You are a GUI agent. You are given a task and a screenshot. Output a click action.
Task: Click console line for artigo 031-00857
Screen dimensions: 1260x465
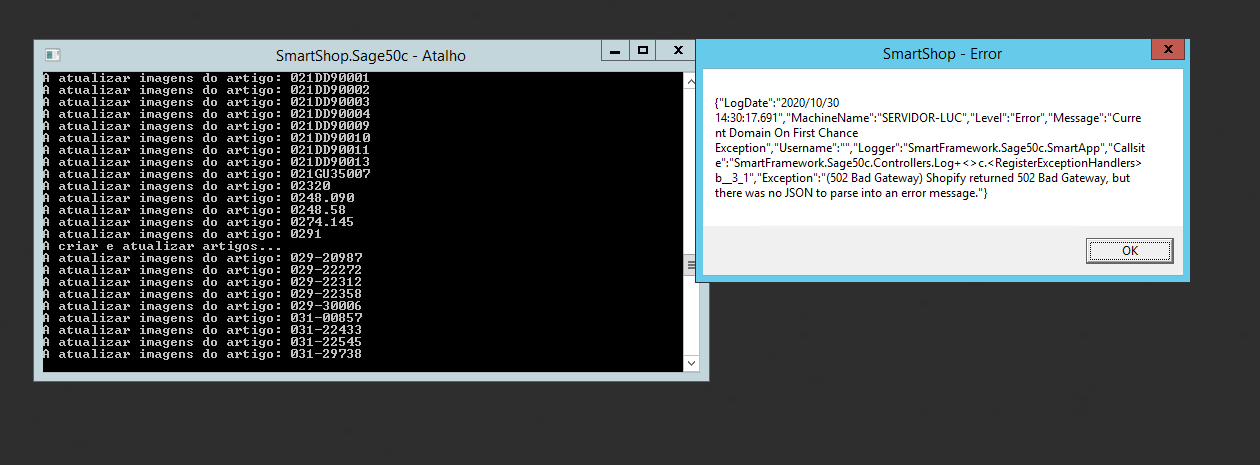coord(203,318)
